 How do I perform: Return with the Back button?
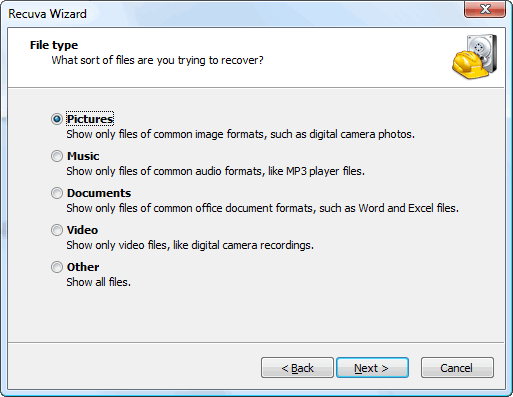[297, 368]
